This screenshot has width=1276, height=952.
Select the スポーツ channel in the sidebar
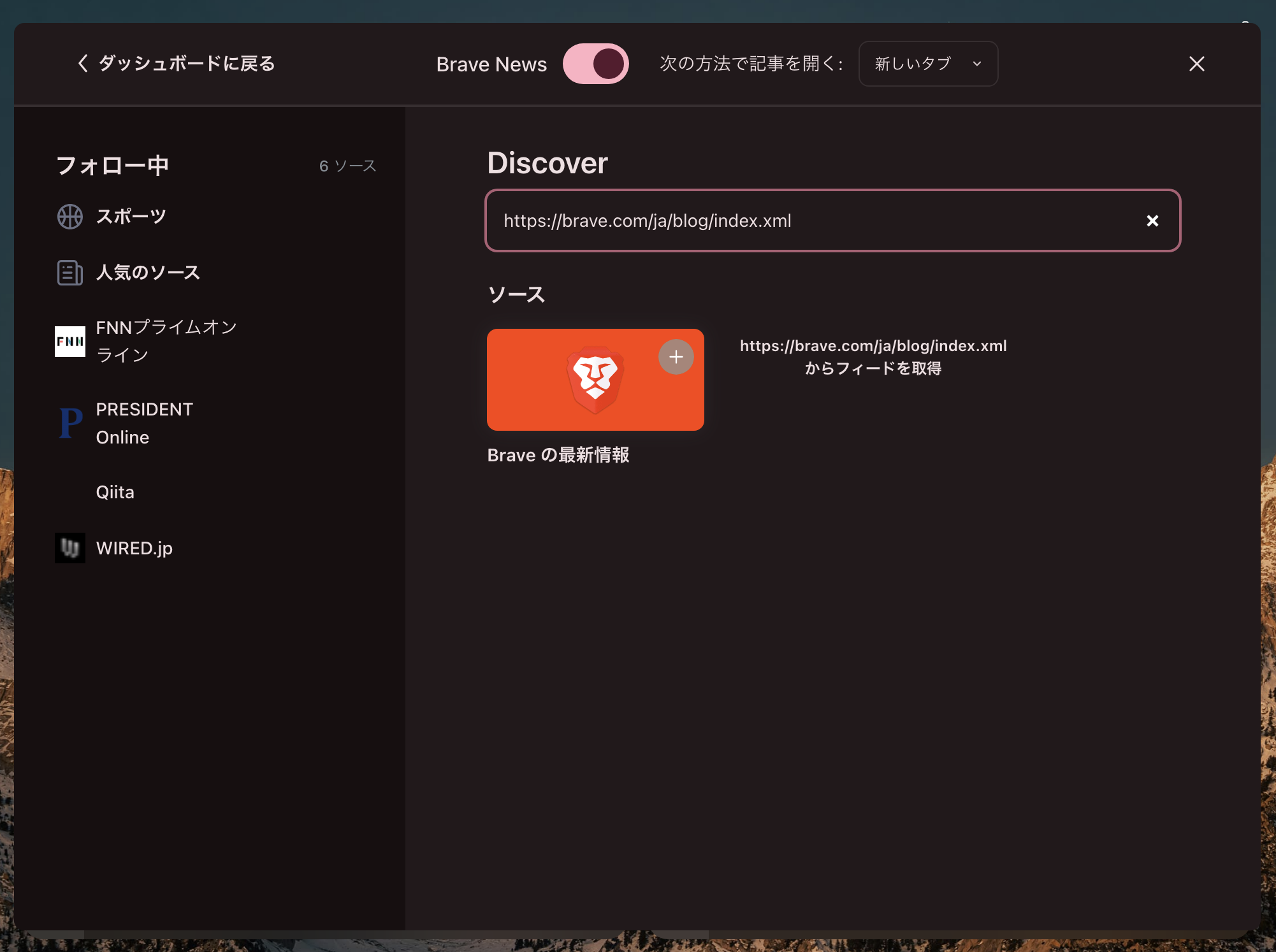131,217
